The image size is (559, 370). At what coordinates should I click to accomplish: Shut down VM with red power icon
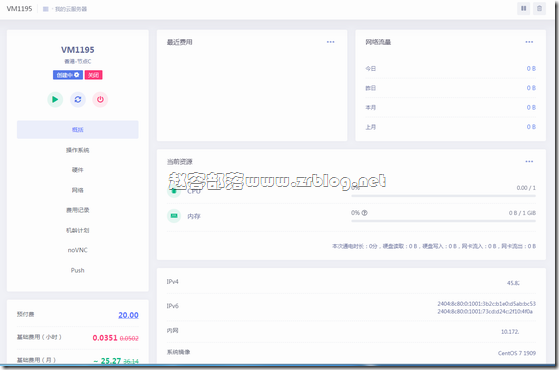point(100,99)
